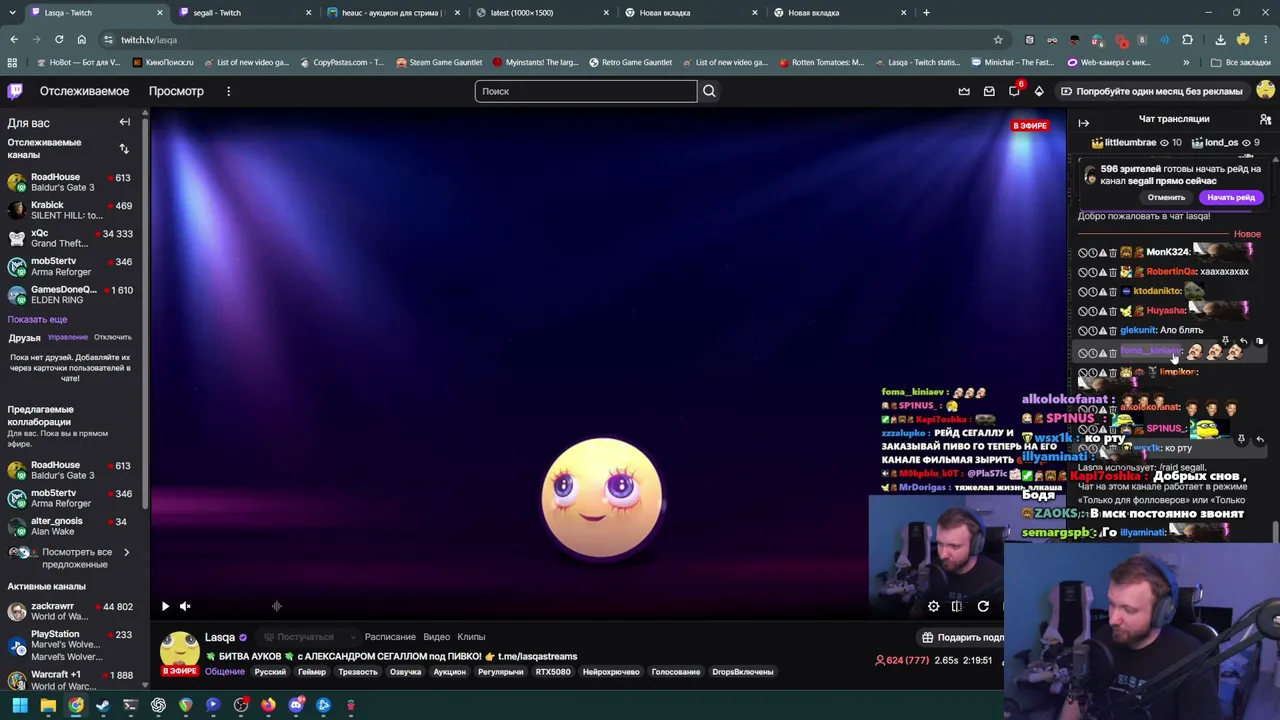The image size is (1280, 720).
Task: Open the 'Видео' channel link
Action: [436, 637]
